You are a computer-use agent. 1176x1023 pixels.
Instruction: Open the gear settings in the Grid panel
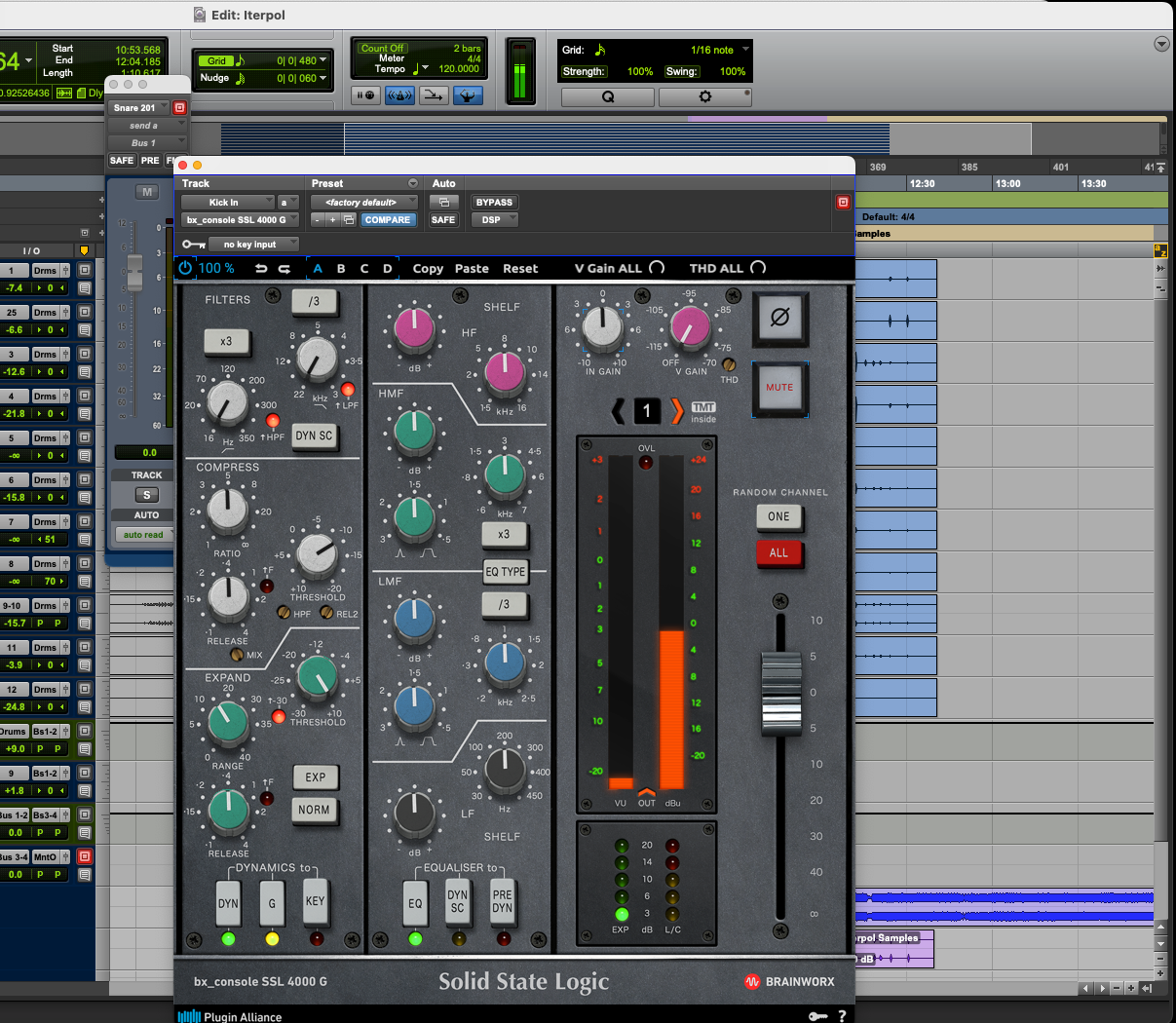[705, 96]
